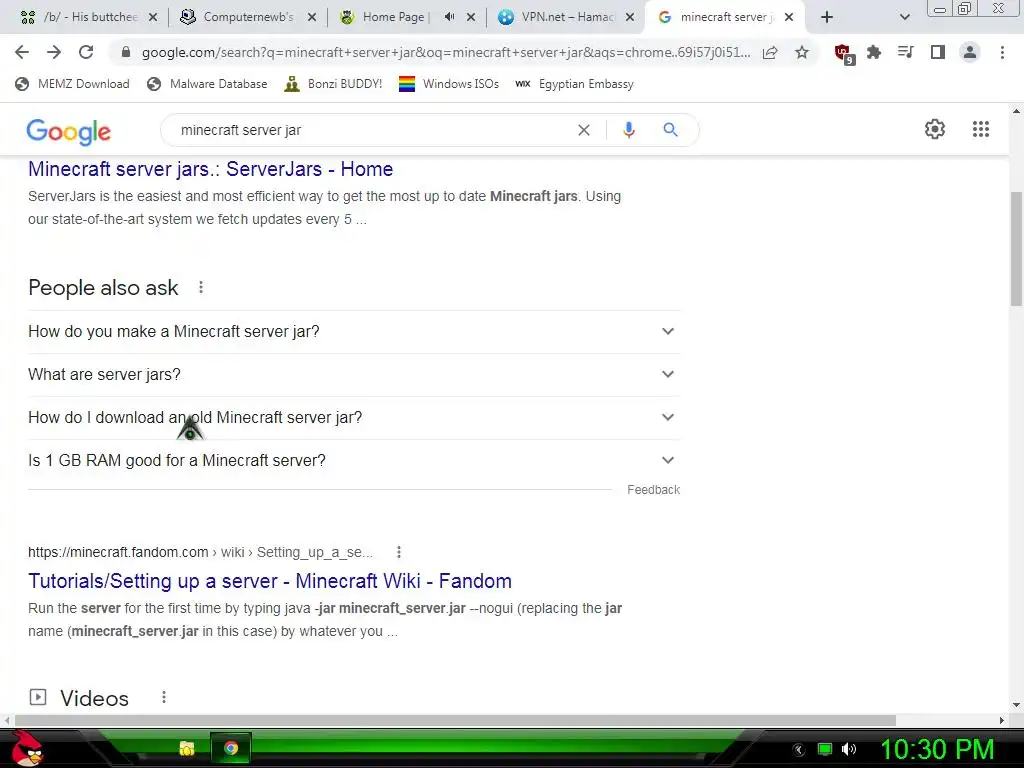Run the search with the magnifier icon

coord(670,129)
